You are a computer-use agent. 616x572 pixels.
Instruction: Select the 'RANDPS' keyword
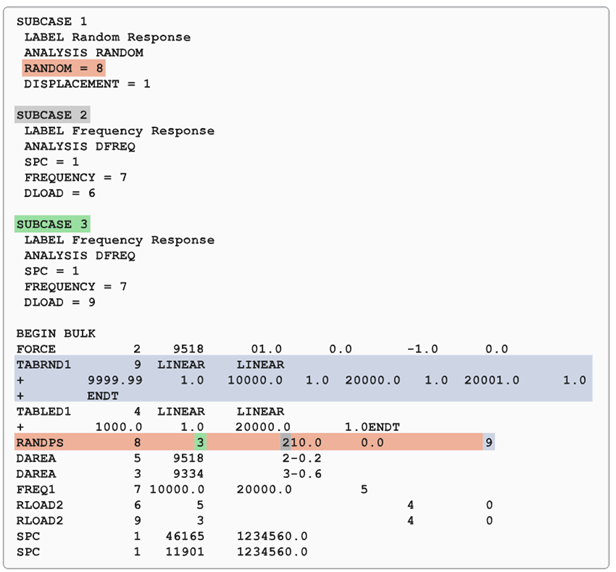tap(40, 442)
